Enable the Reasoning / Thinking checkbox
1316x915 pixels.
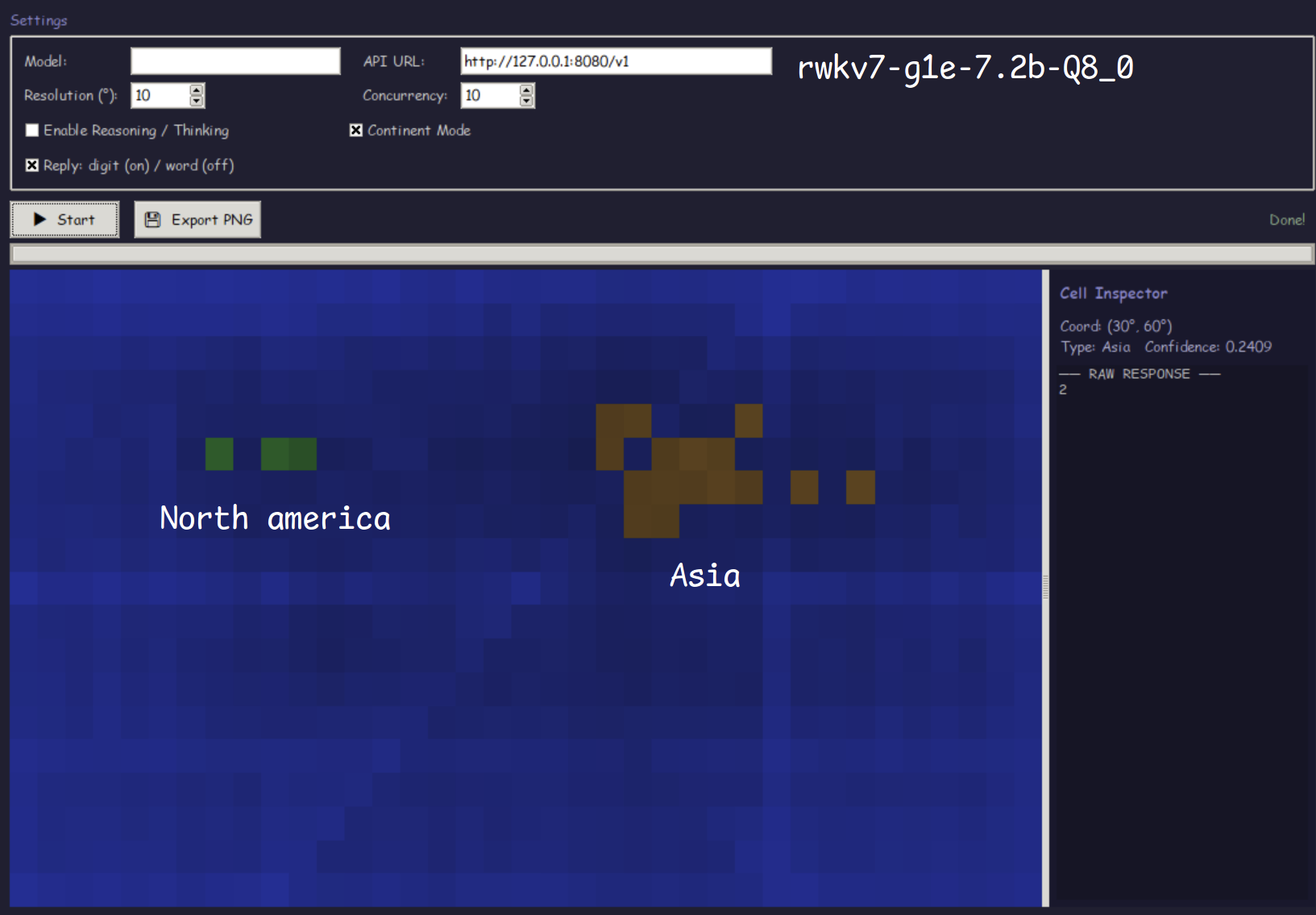tap(32, 131)
